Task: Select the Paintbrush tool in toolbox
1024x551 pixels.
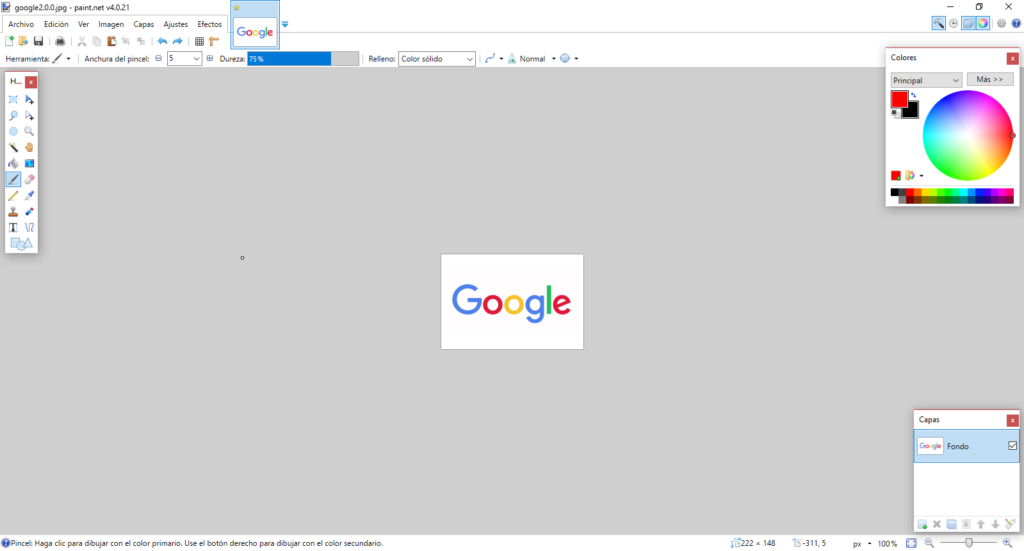Action: 13,180
